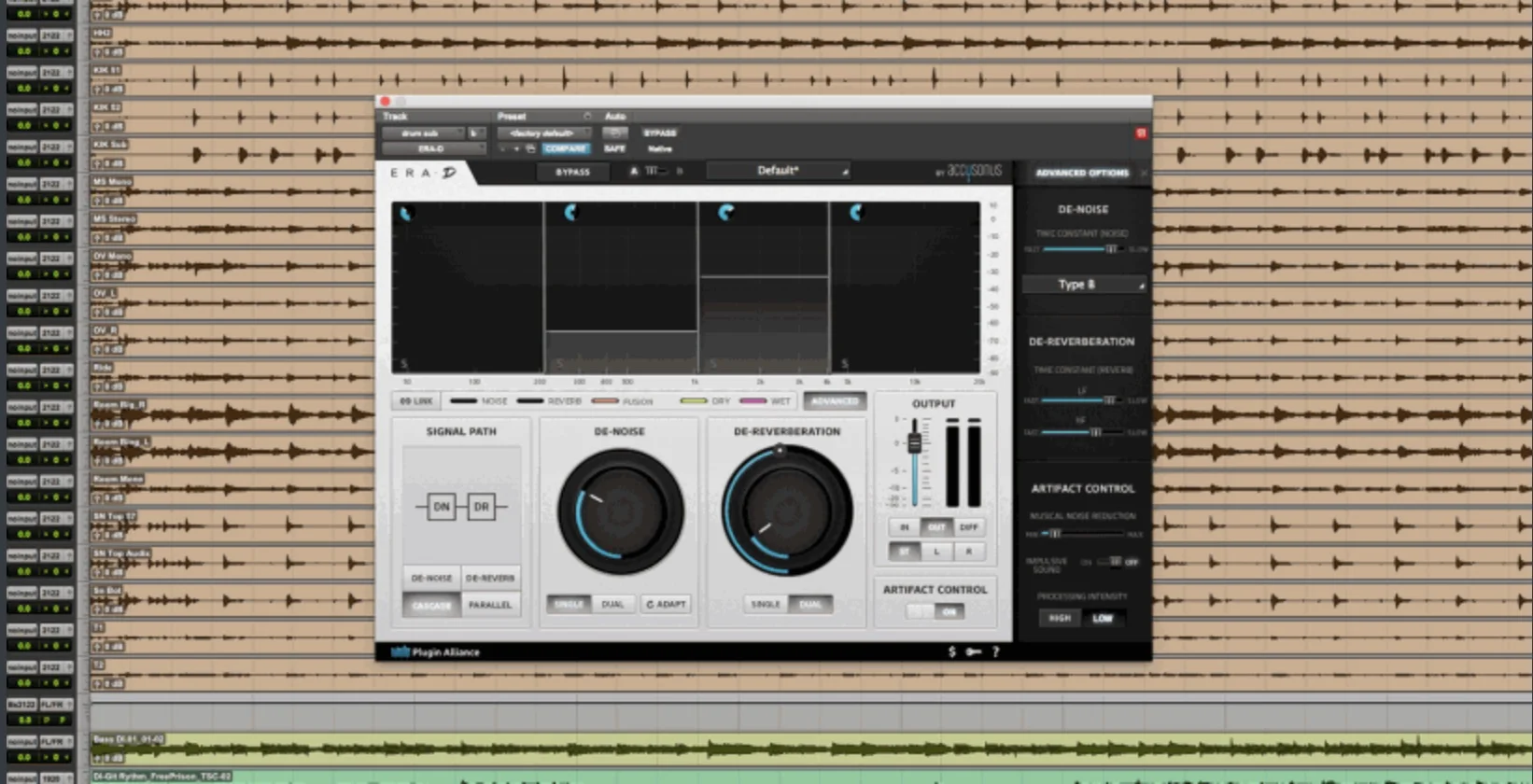1533x784 pixels.
Task: Click the ERA-D logo
Action: click(423, 173)
